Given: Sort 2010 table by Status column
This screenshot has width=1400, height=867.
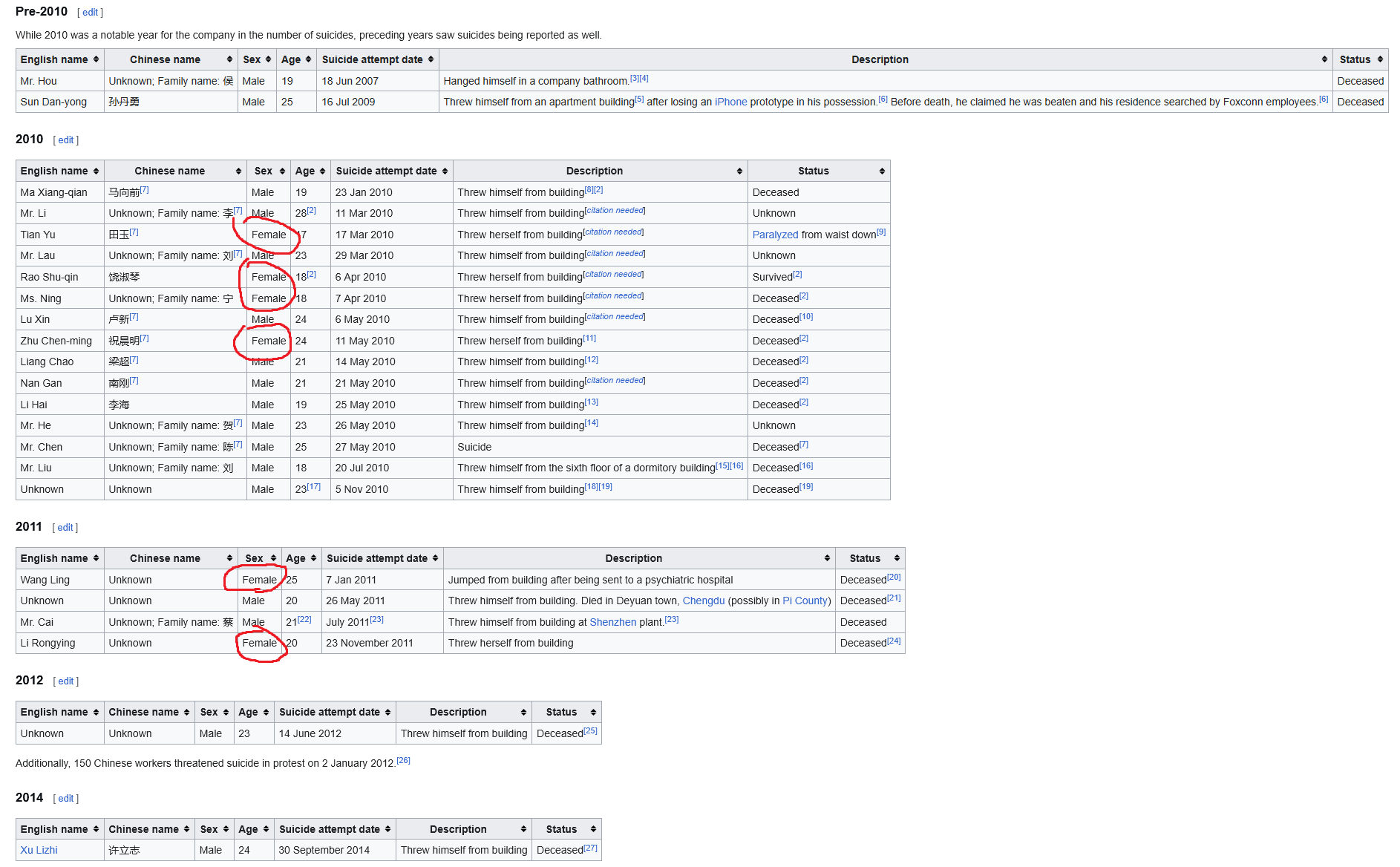Looking at the screenshot, I should [x=819, y=171].
